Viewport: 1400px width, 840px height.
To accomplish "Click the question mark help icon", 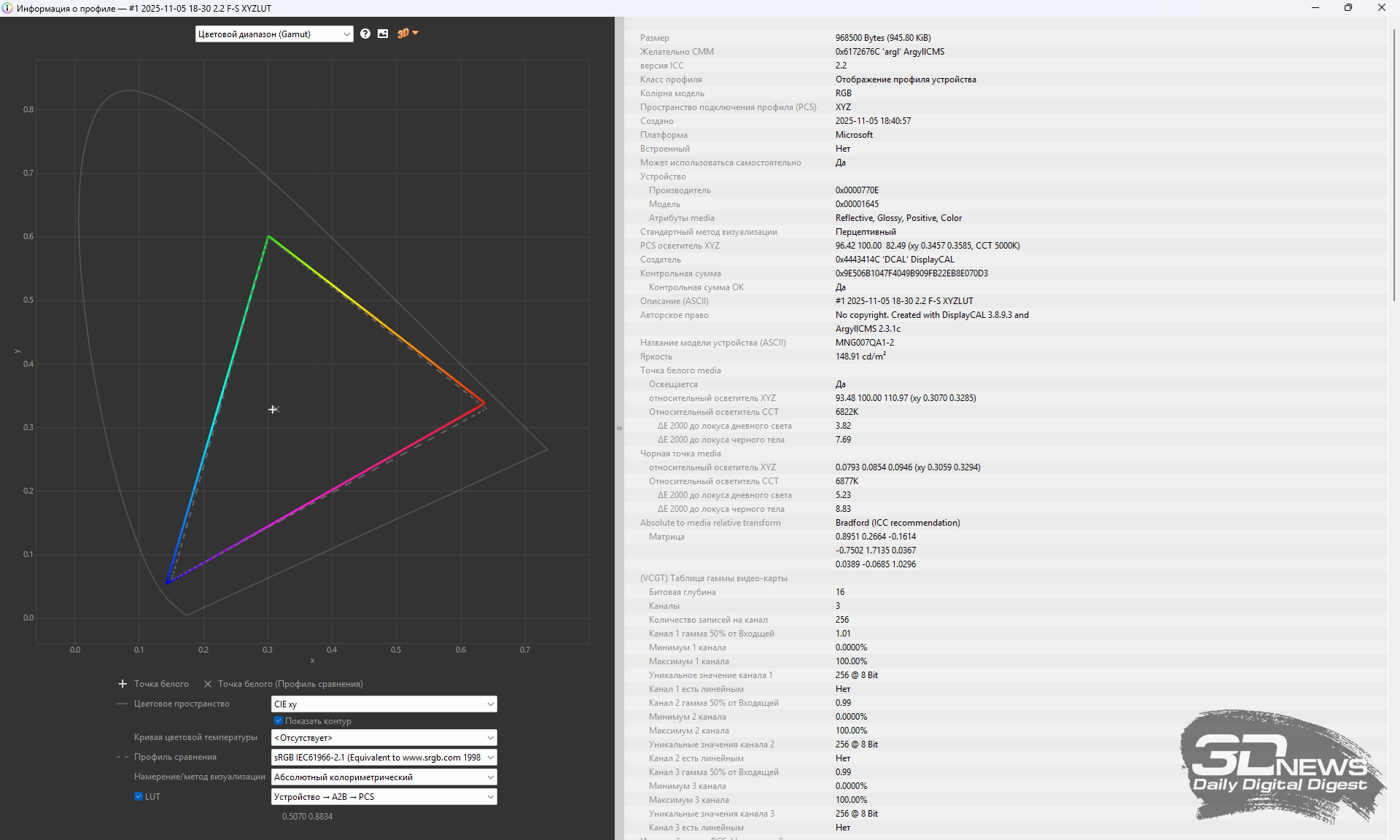I will pos(365,34).
